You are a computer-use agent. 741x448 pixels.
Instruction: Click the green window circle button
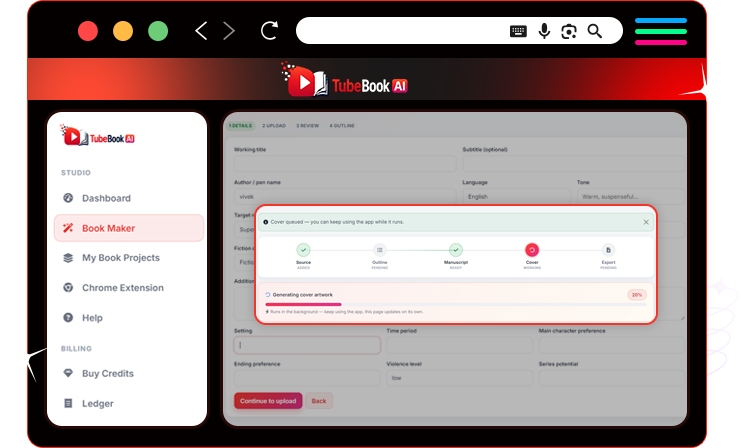click(x=158, y=31)
